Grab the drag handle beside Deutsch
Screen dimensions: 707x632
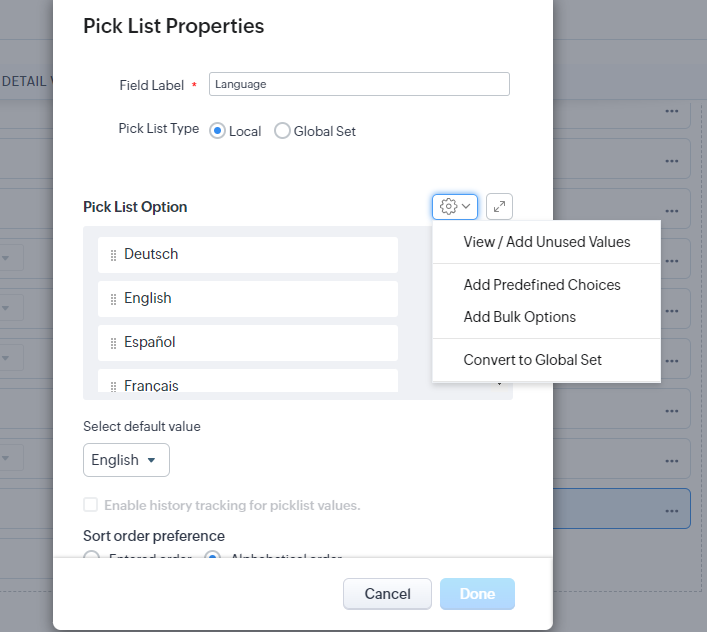113,255
